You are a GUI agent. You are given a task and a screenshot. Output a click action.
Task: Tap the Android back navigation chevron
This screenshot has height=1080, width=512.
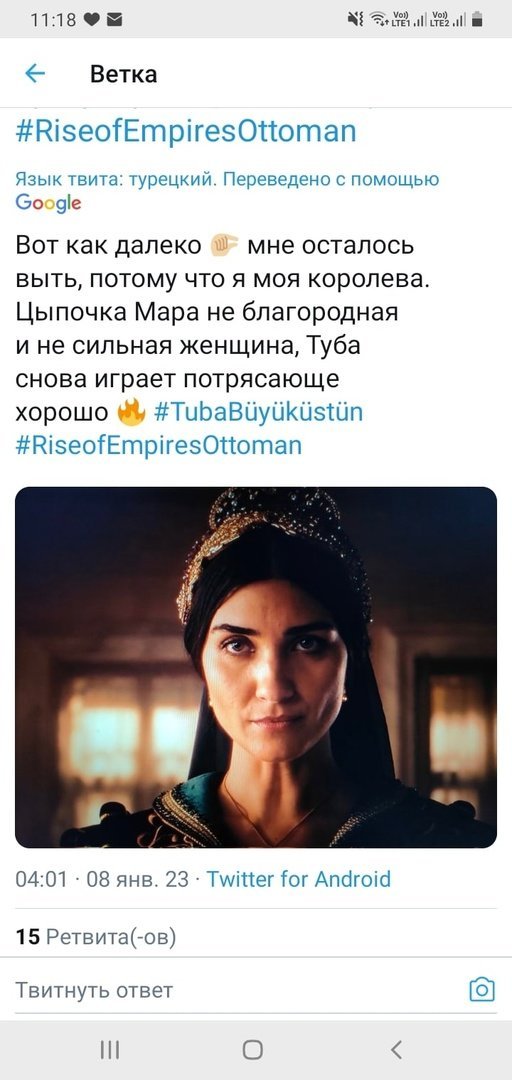pyautogui.click(x=396, y=1049)
